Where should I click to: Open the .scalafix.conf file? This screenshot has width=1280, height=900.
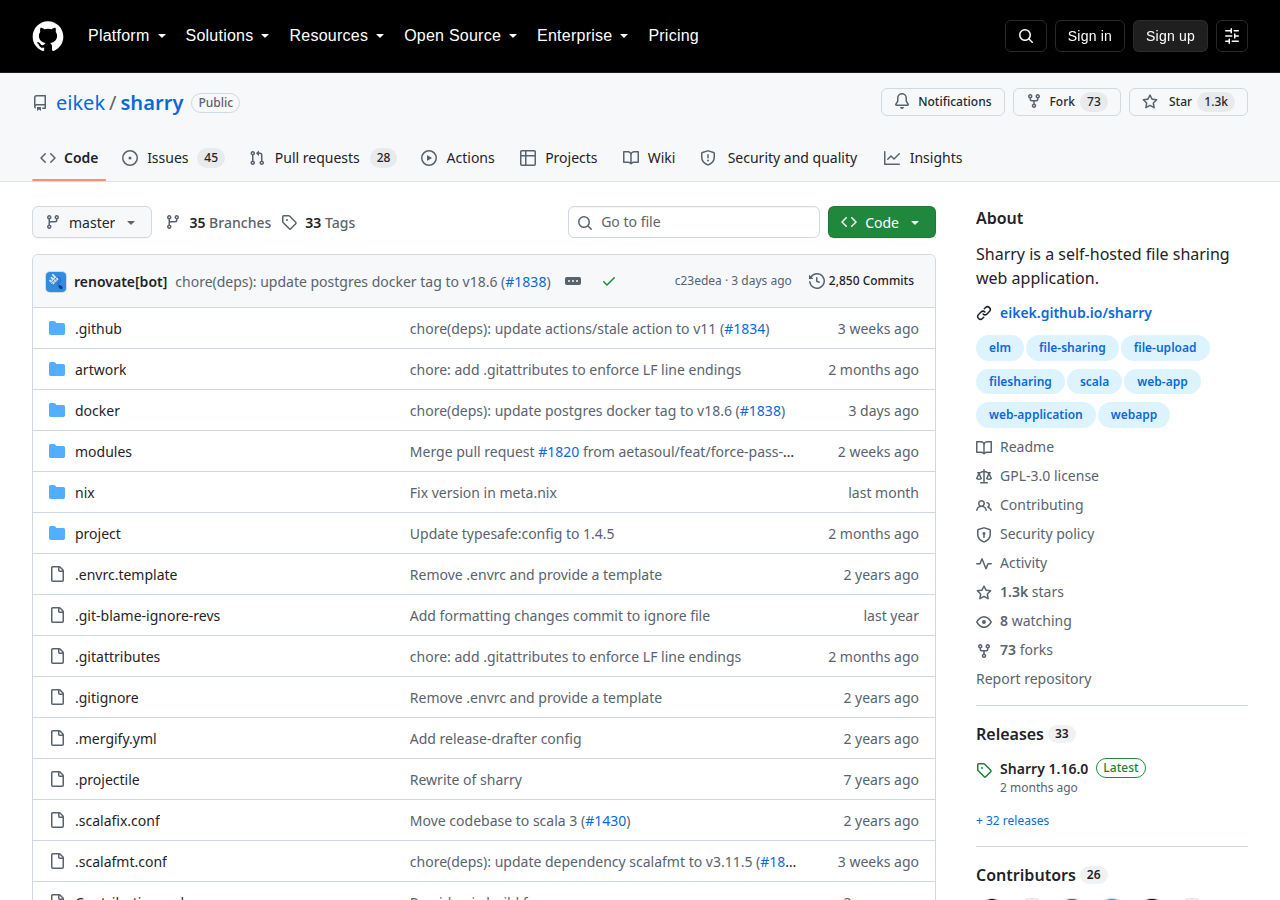point(117,821)
